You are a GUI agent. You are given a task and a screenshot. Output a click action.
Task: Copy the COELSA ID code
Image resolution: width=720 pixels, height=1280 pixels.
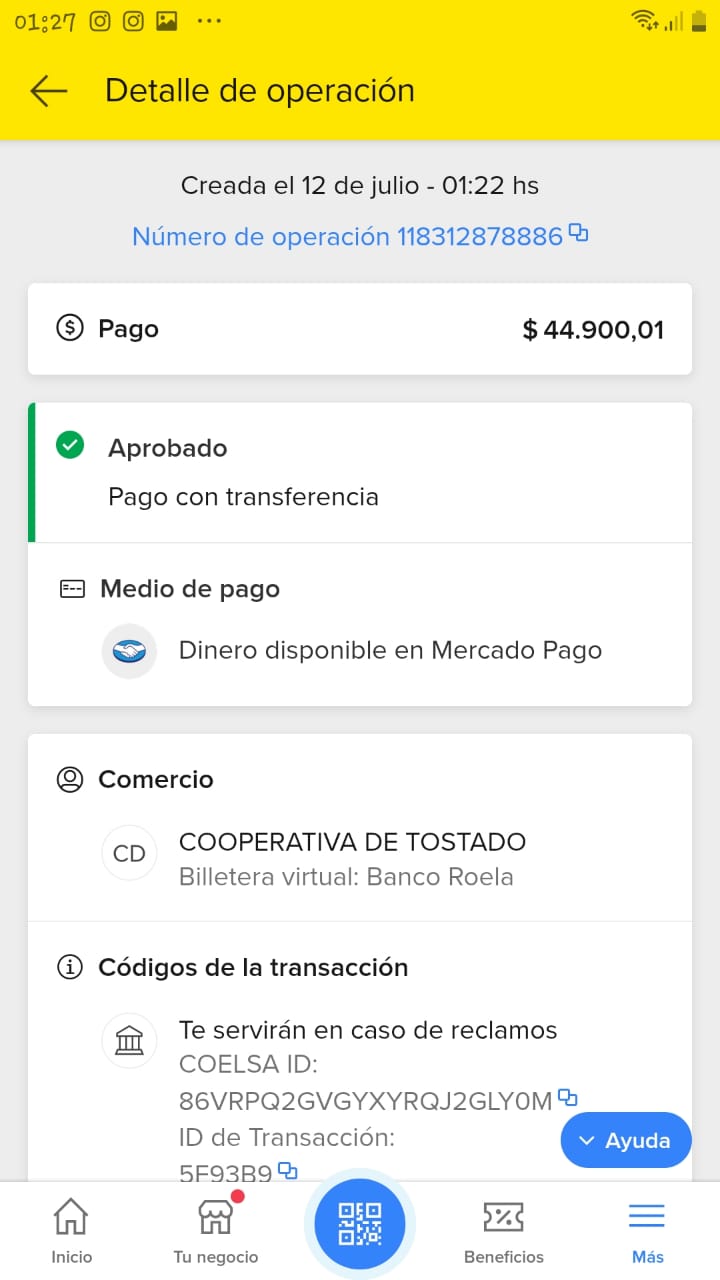[568, 1098]
